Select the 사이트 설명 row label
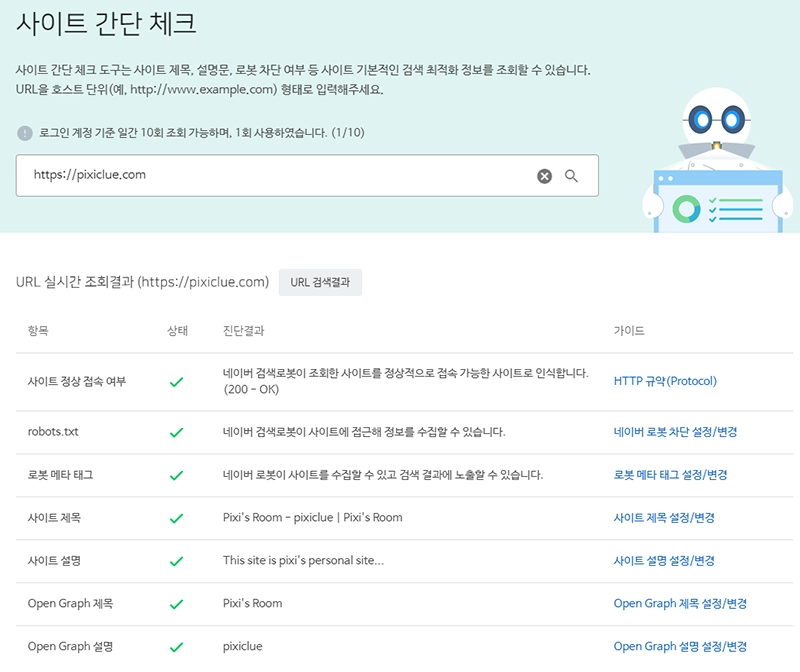Viewport: 800px width, 672px height. pos(54,560)
